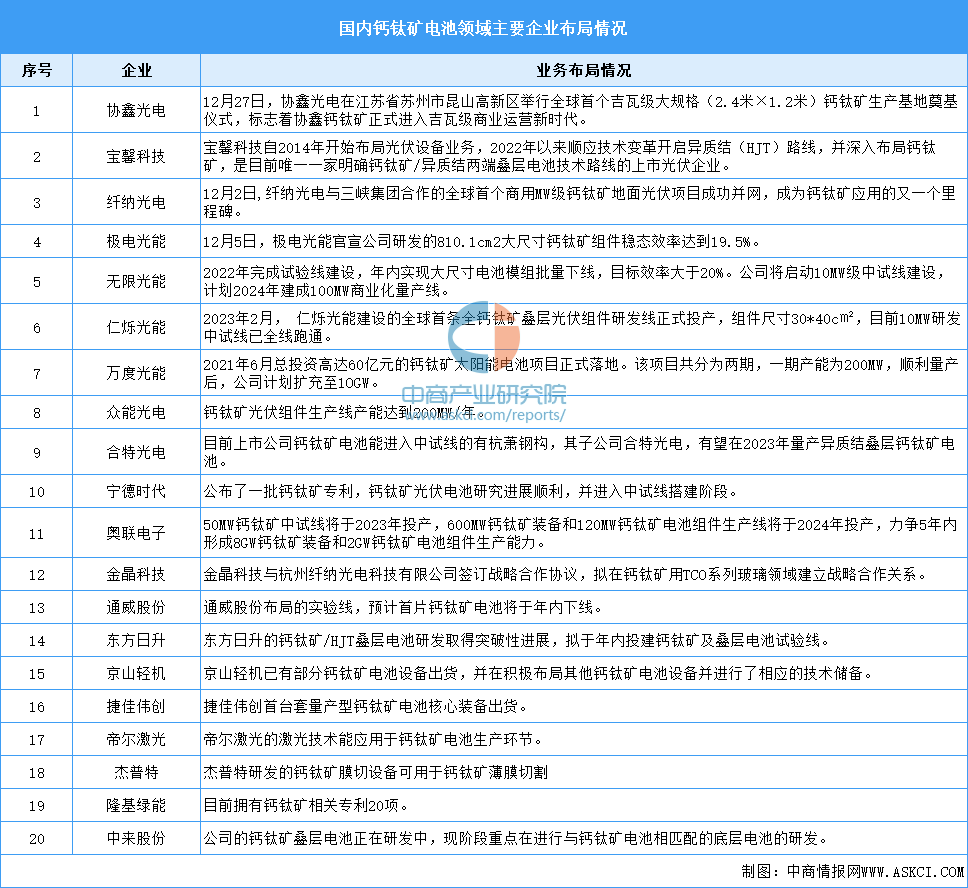This screenshot has width=968, height=888.
Task: Click the description starting "杰普特研发的钙钛矿膜切设备"
Action: (375, 773)
